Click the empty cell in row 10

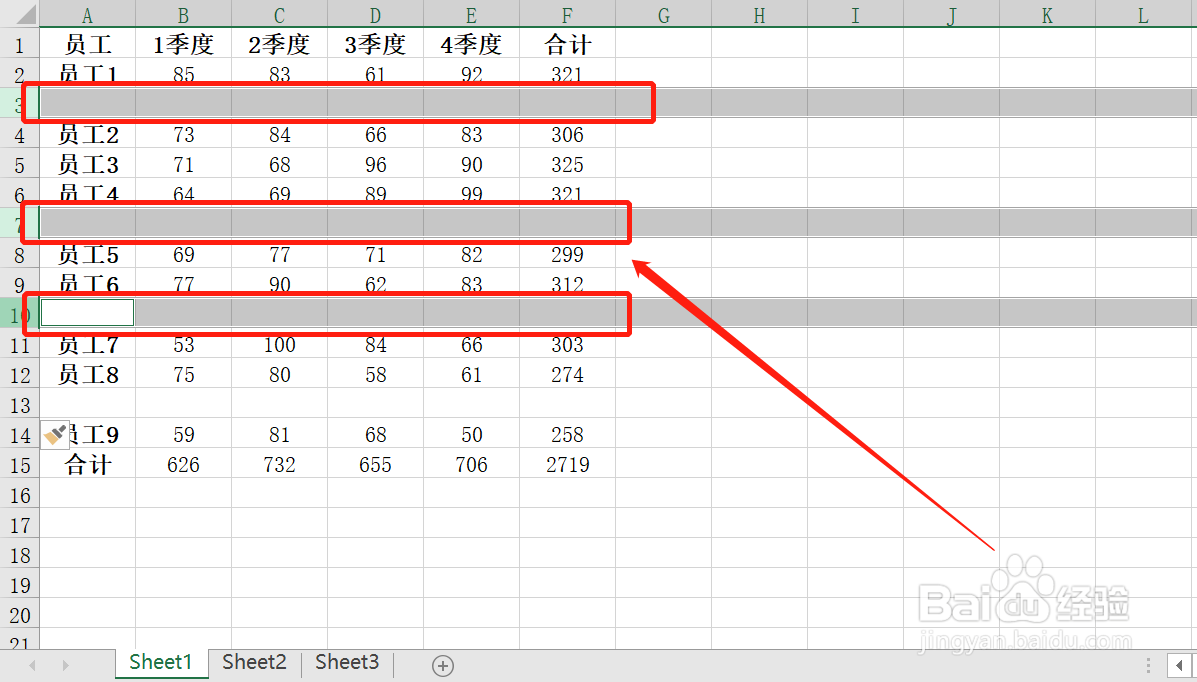click(87, 312)
